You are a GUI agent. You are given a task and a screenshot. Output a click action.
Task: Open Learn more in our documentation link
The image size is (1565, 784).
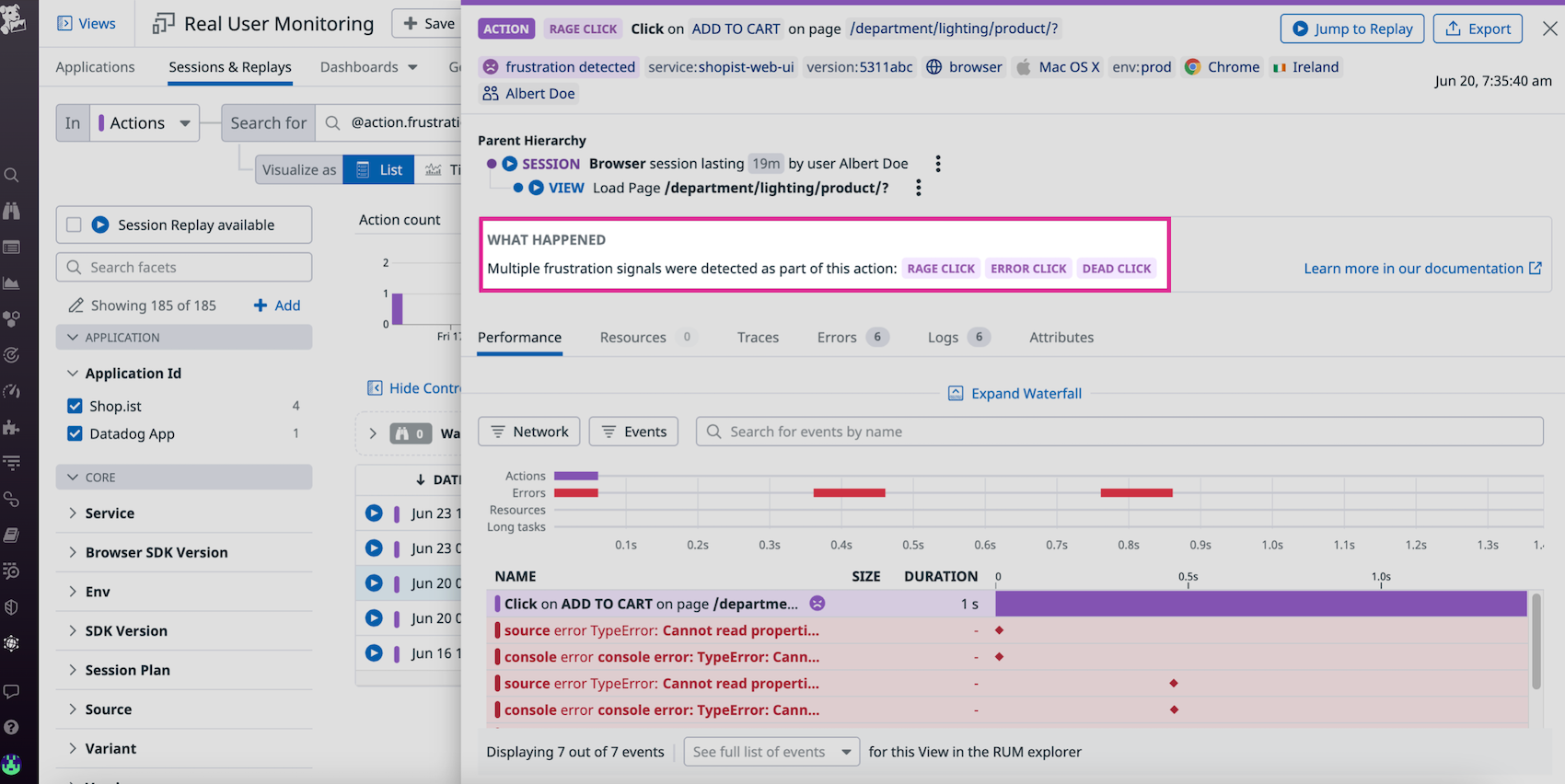[x=1421, y=269]
